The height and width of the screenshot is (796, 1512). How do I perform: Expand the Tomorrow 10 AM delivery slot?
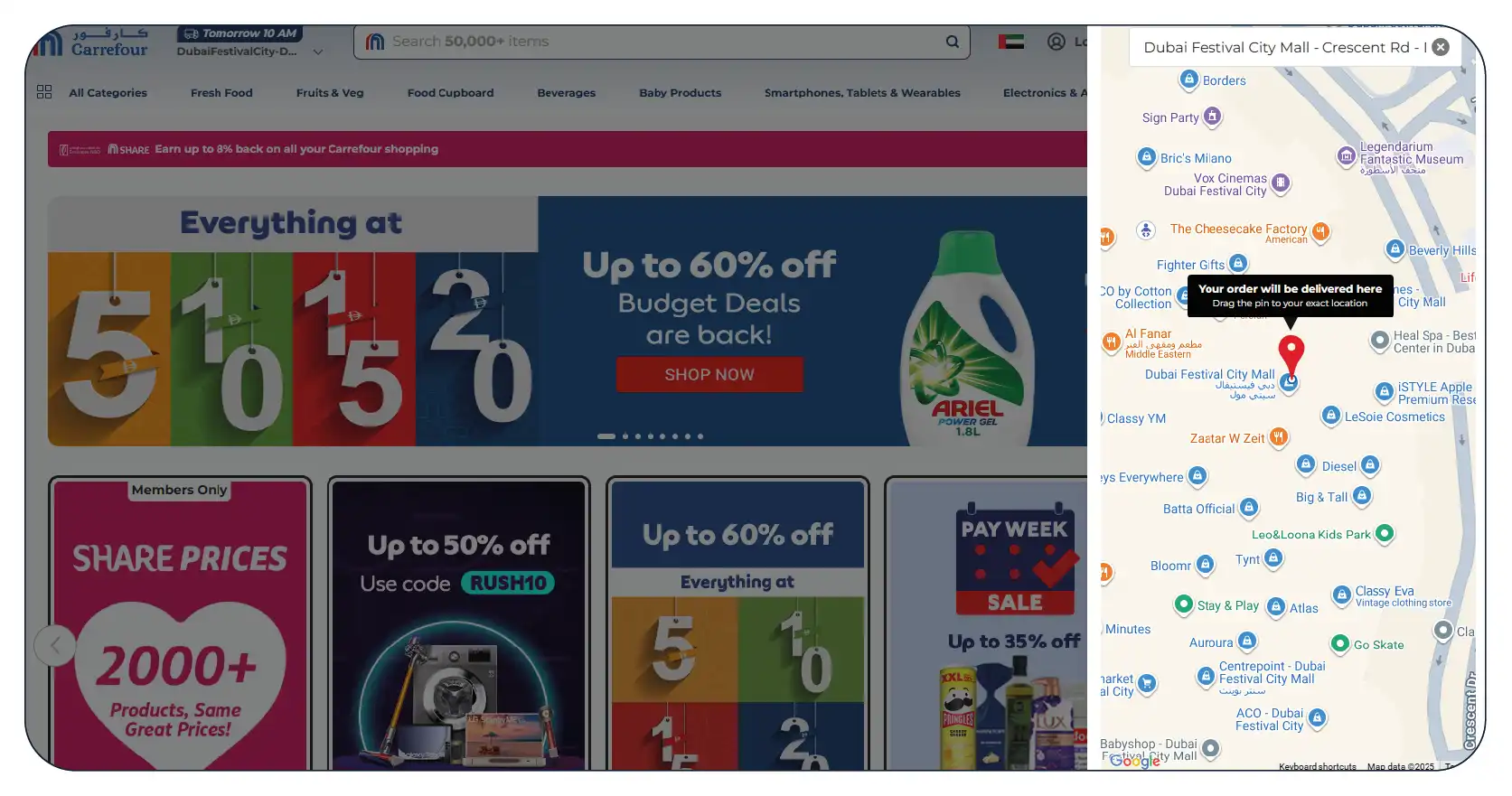click(x=239, y=33)
